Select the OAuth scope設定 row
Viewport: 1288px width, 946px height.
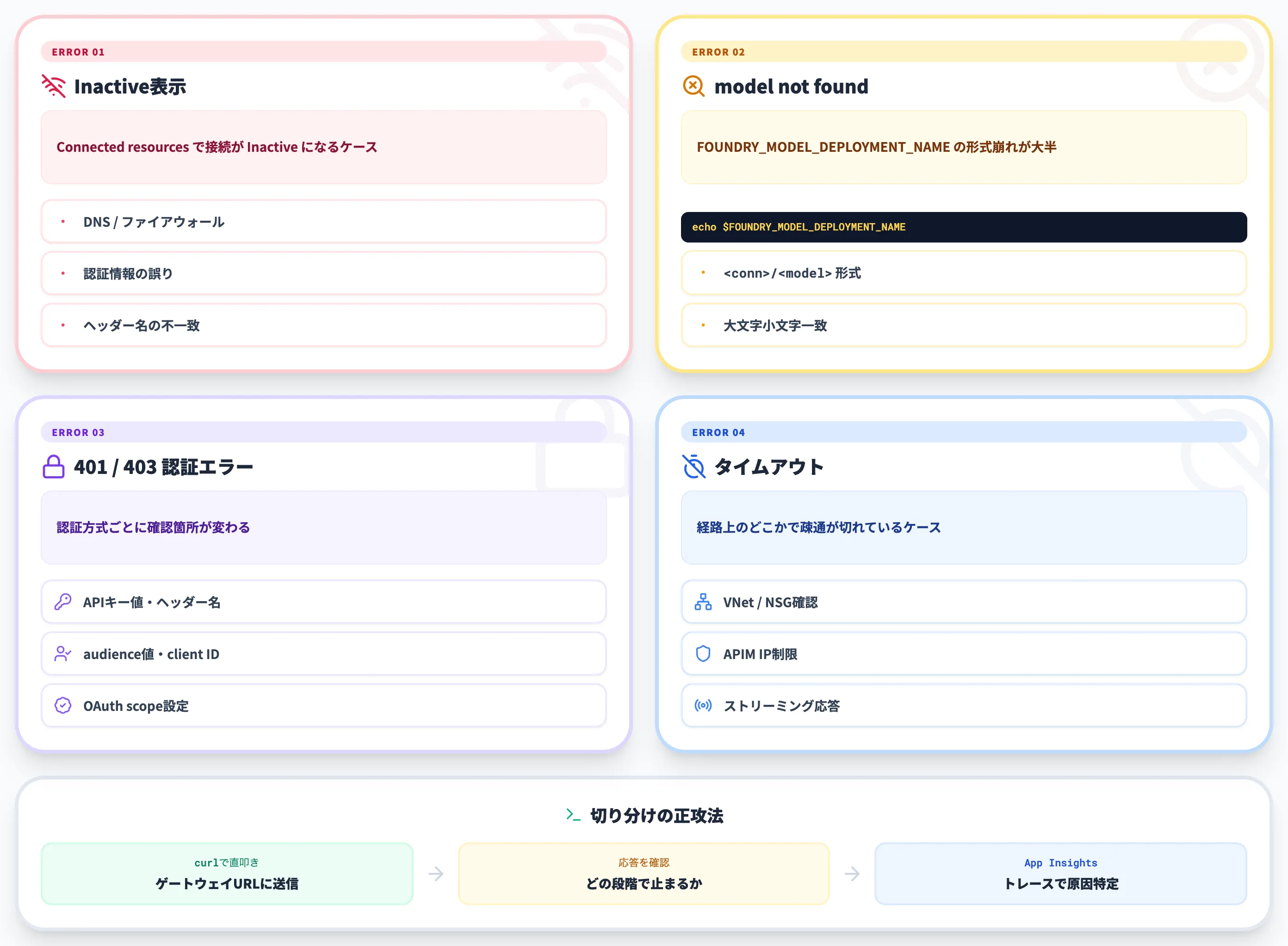[323, 705]
